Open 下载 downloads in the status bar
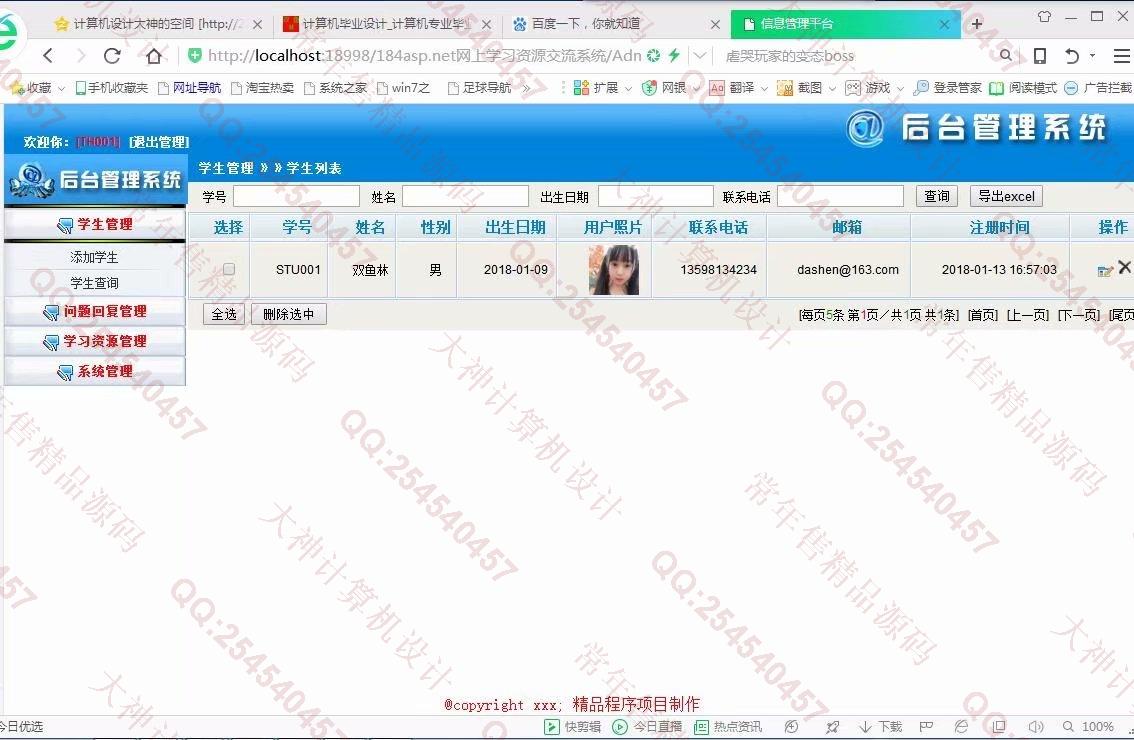 point(880,726)
